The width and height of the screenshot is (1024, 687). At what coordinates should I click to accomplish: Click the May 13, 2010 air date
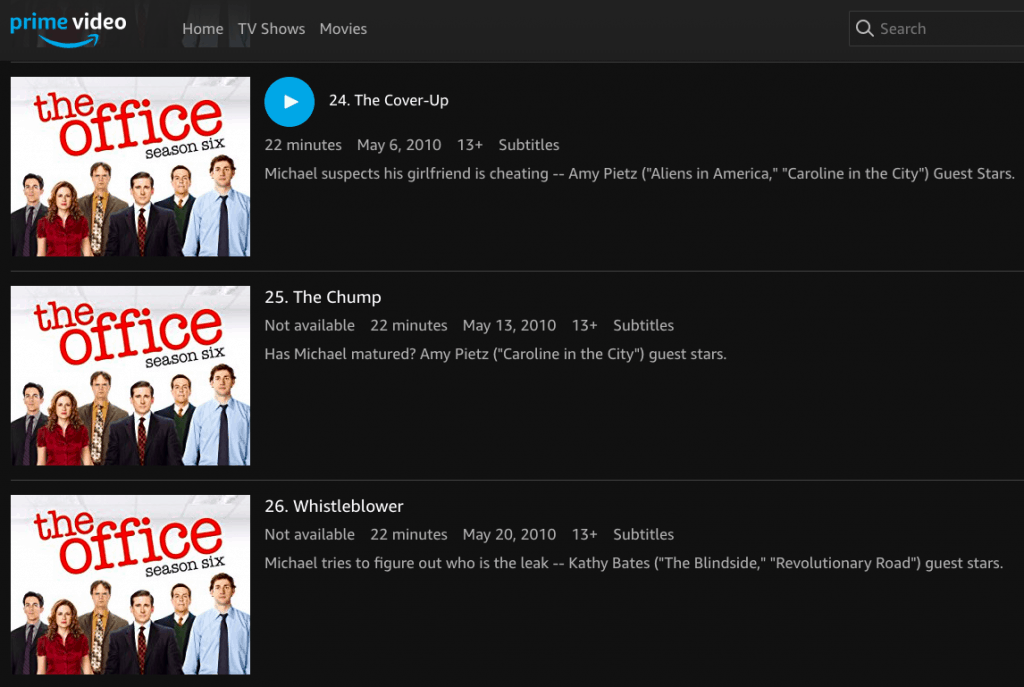pos(509,325)
